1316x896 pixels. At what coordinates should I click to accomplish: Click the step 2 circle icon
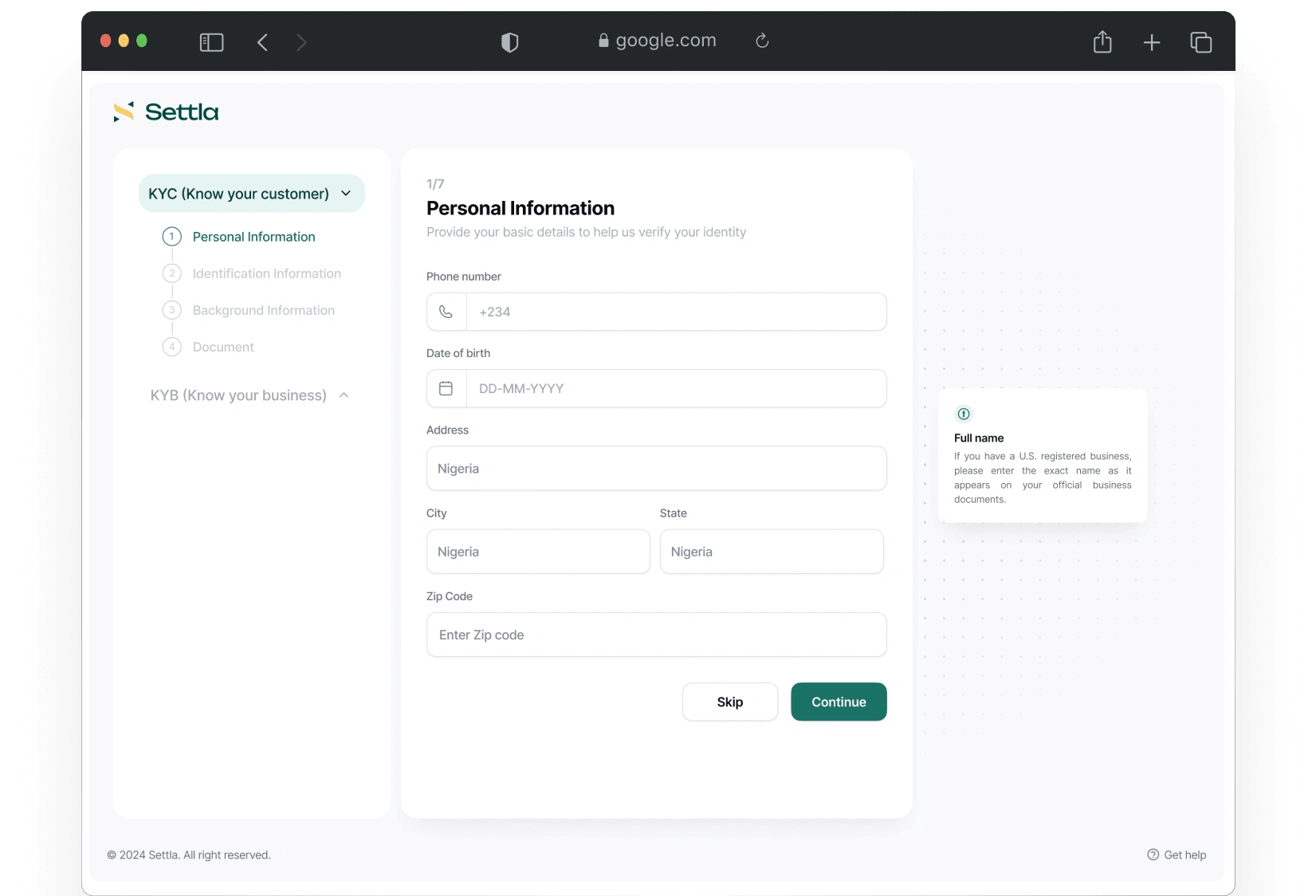pyautogui.click(x=171, y=273)
